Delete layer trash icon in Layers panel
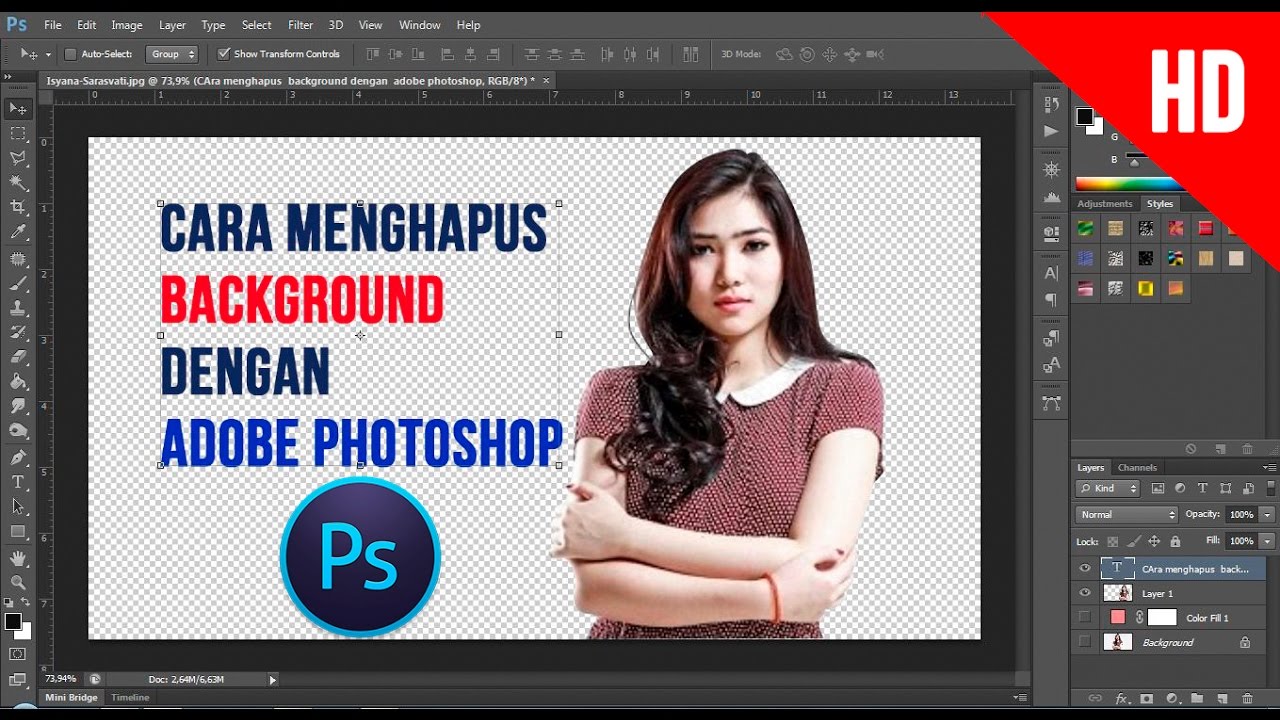Image resolution: width=1280 pixels, height=720 pixels. pos(1247,699)
